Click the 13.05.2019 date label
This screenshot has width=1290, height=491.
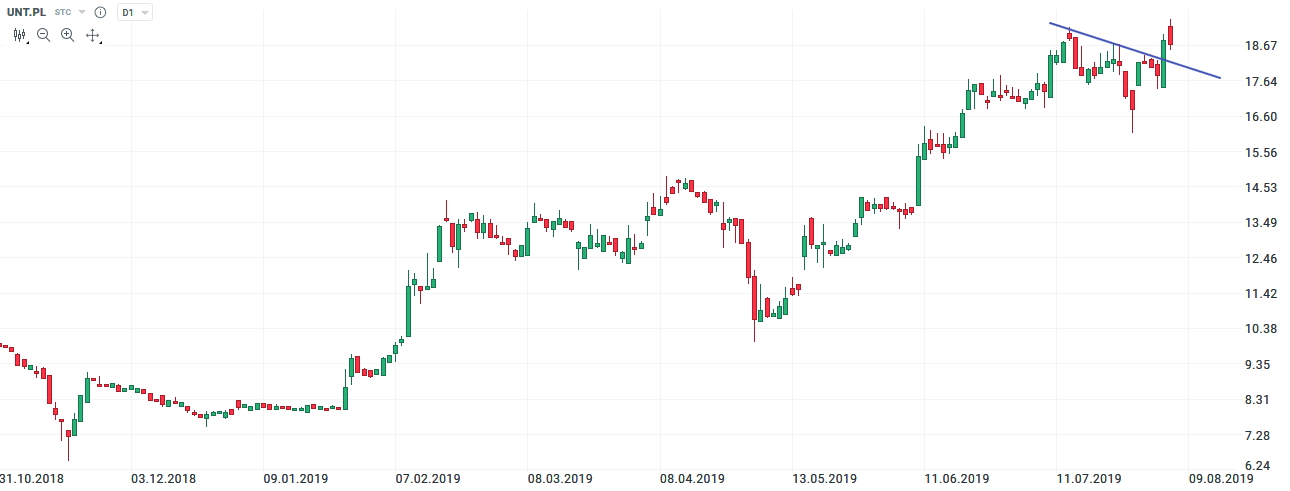tap(824, 479)
